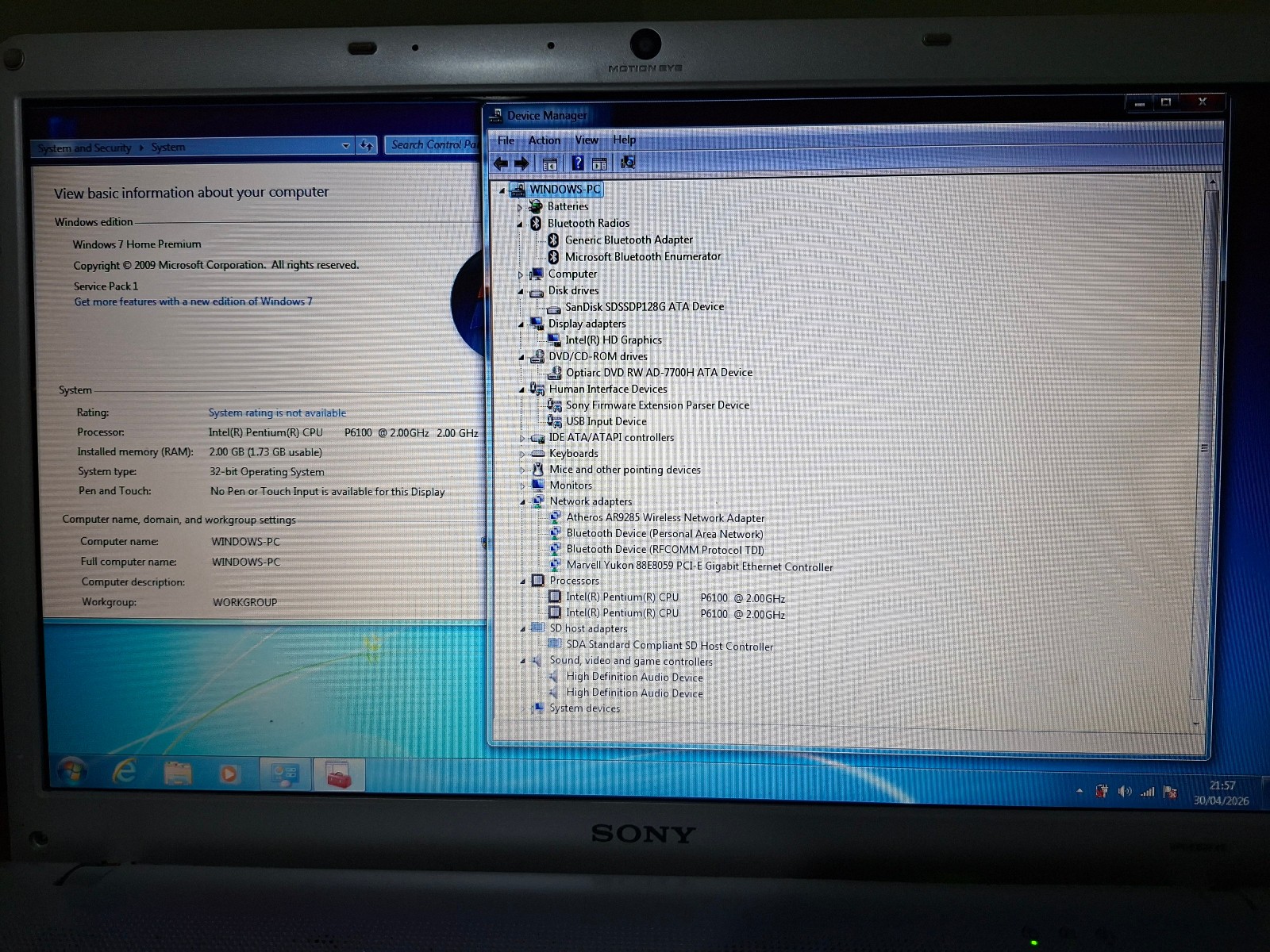Screen dimensions: 1270x952
Task: Click 'System rating is not available' link
Action: point(277,413)
